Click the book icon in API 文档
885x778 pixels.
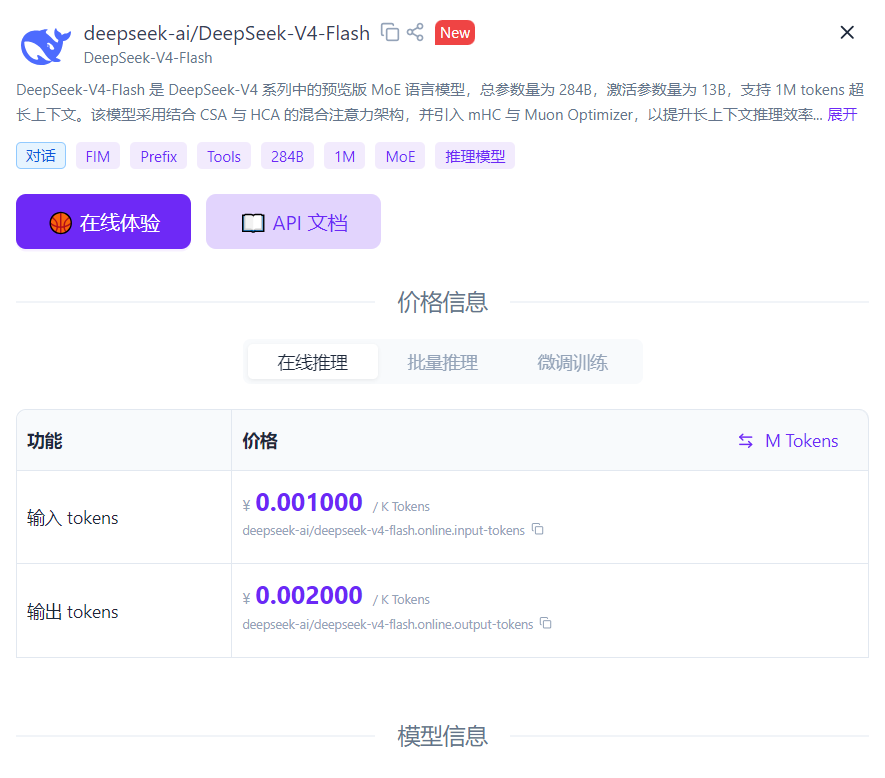coord(253,223)
